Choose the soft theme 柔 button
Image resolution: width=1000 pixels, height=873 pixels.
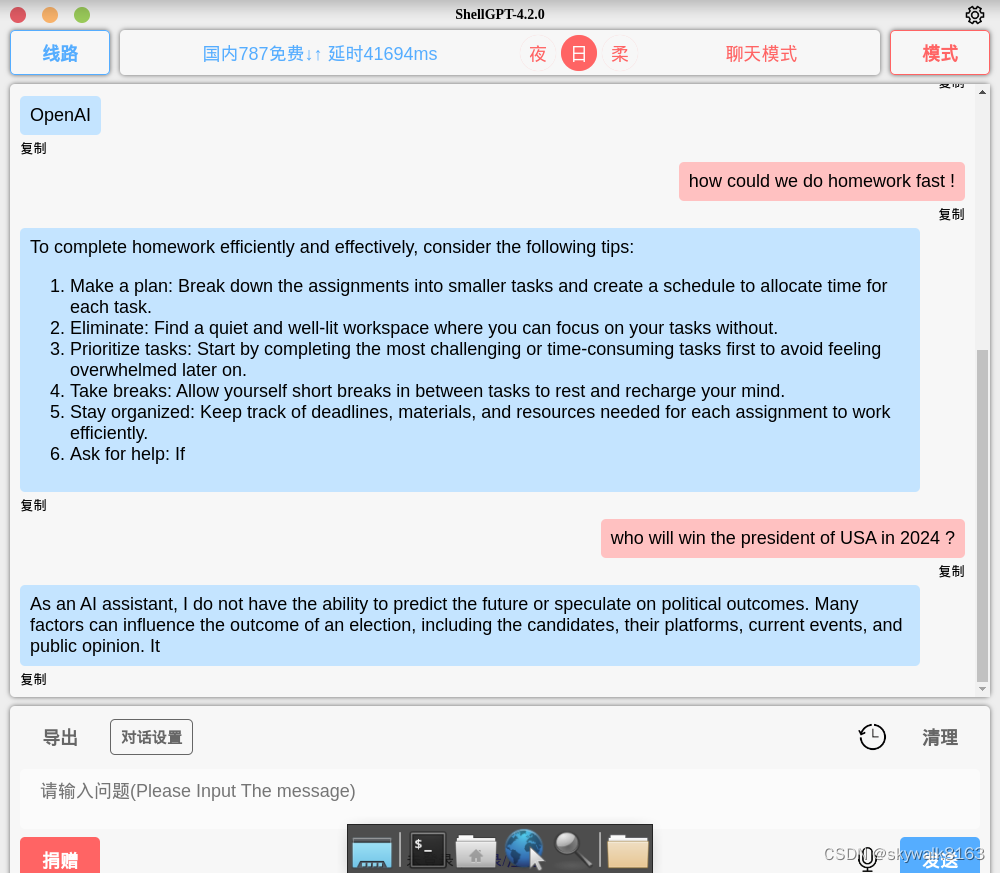(x=619, y=54)
